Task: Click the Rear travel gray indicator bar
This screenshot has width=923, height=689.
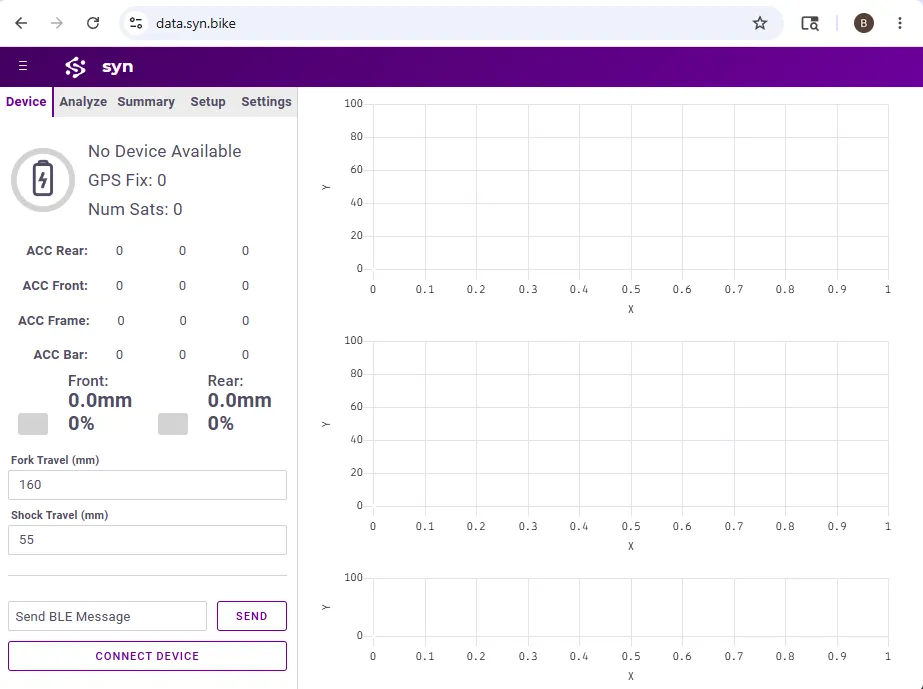Action: 173,423
